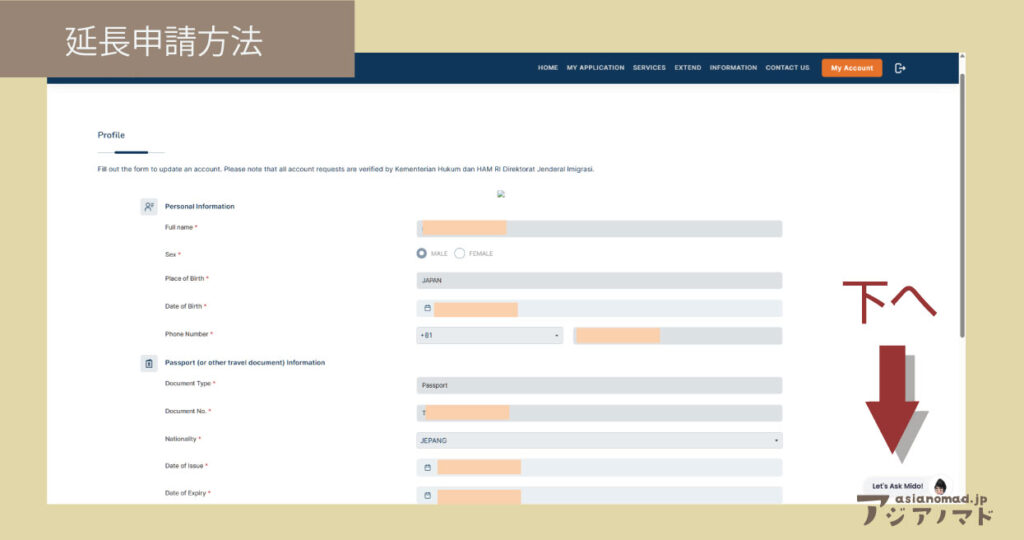Click the logout icon next to My Account
The width and height of the screenshot is (1024, 540).
coord(900,68)
